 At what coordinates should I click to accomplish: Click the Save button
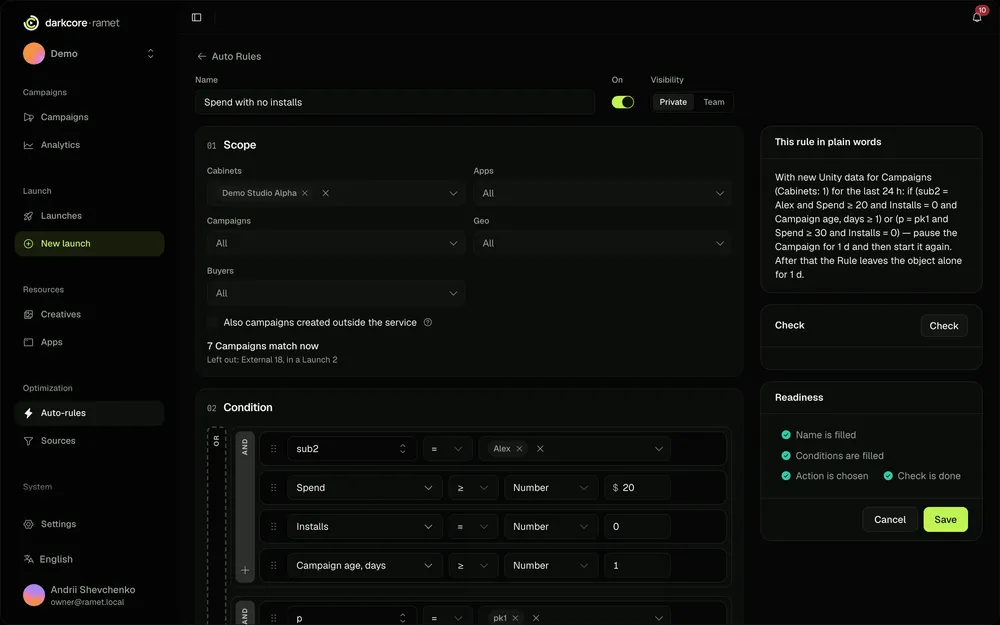click(945, 520)
